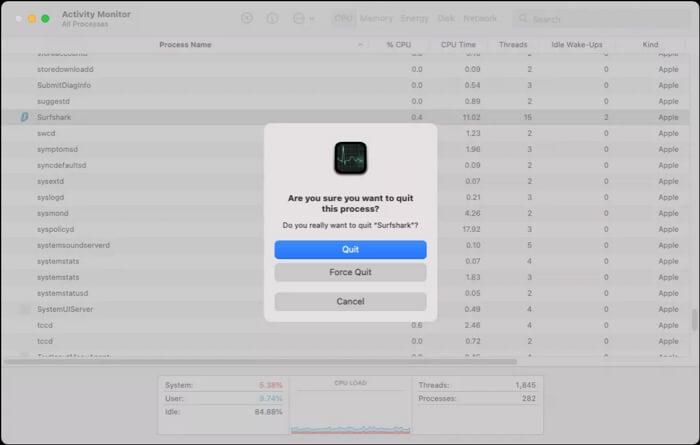
Task: Cancel the quit process dialog
Action: point(350,301)
